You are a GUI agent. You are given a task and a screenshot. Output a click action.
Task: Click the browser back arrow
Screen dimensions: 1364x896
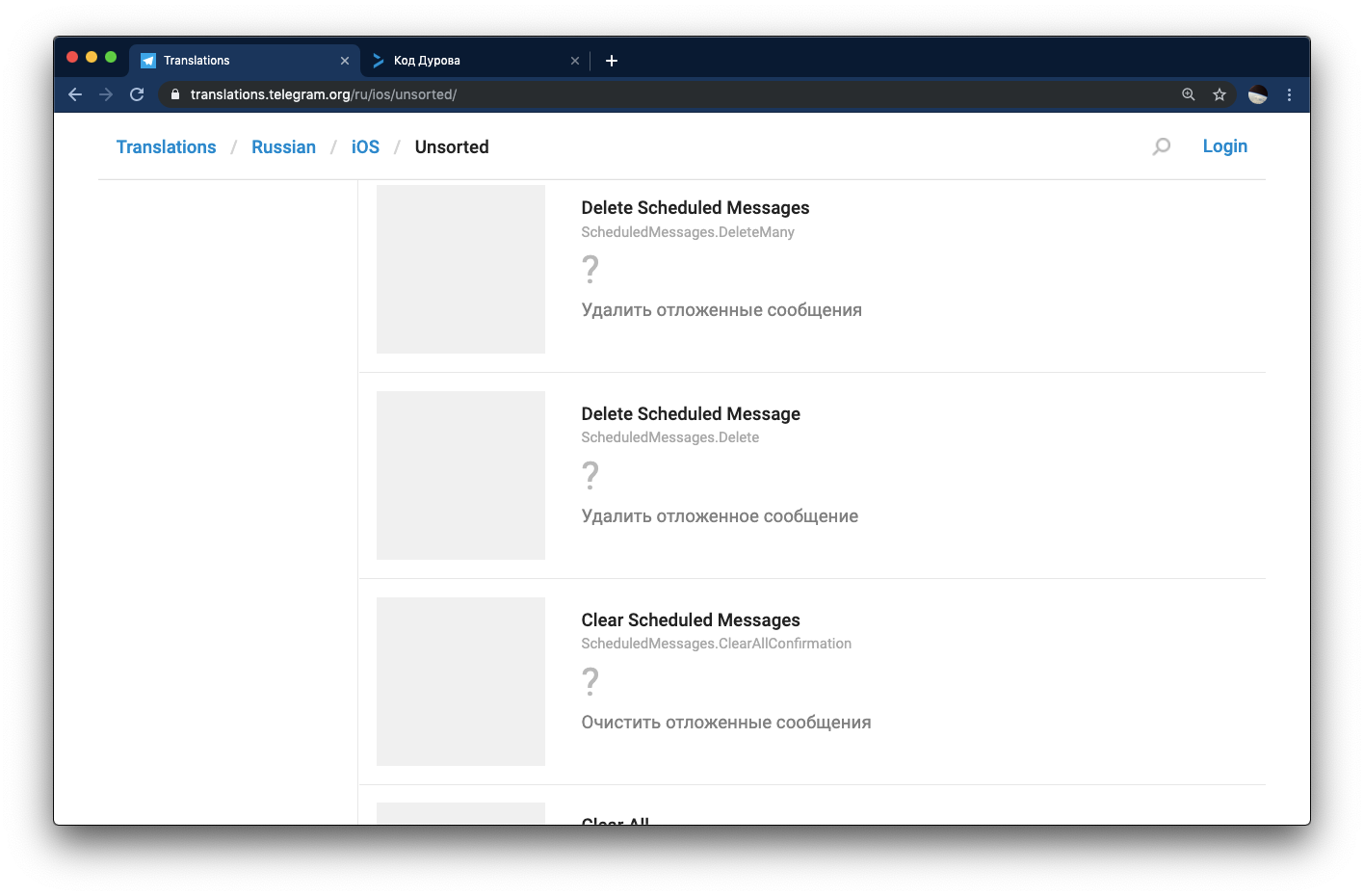pyautogui.click(x=75, y=94)
